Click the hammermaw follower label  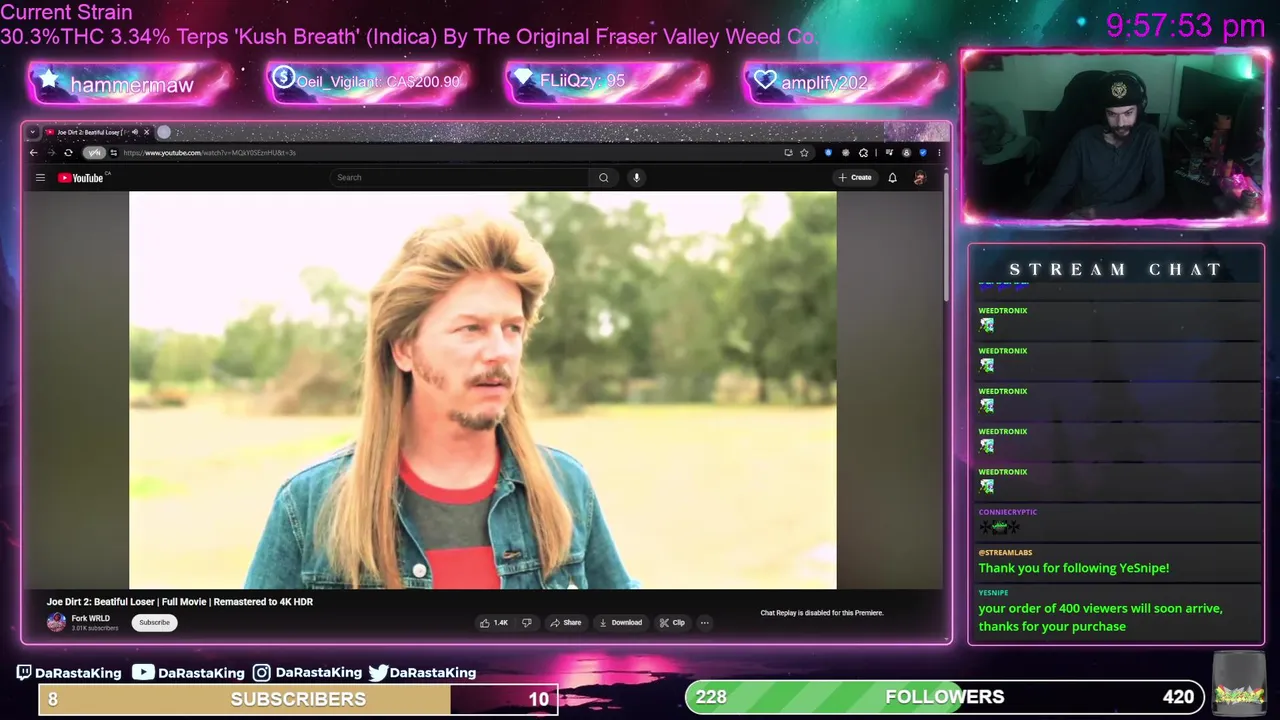[131, 85]
